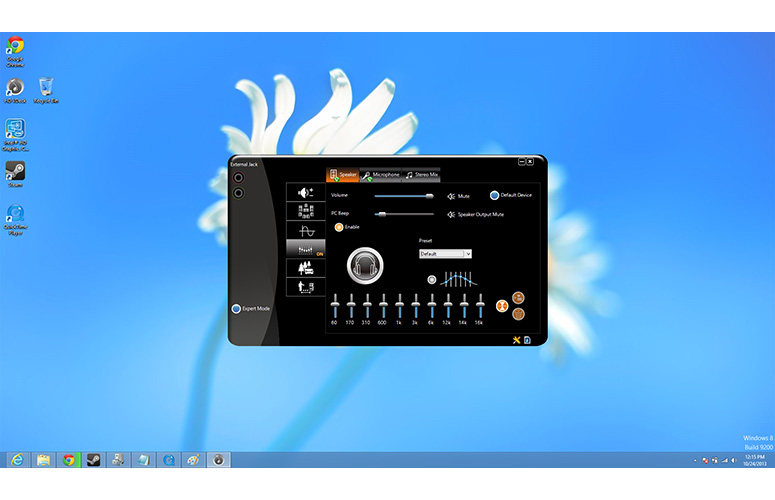Click the lower green external jack

pos(238,193)
